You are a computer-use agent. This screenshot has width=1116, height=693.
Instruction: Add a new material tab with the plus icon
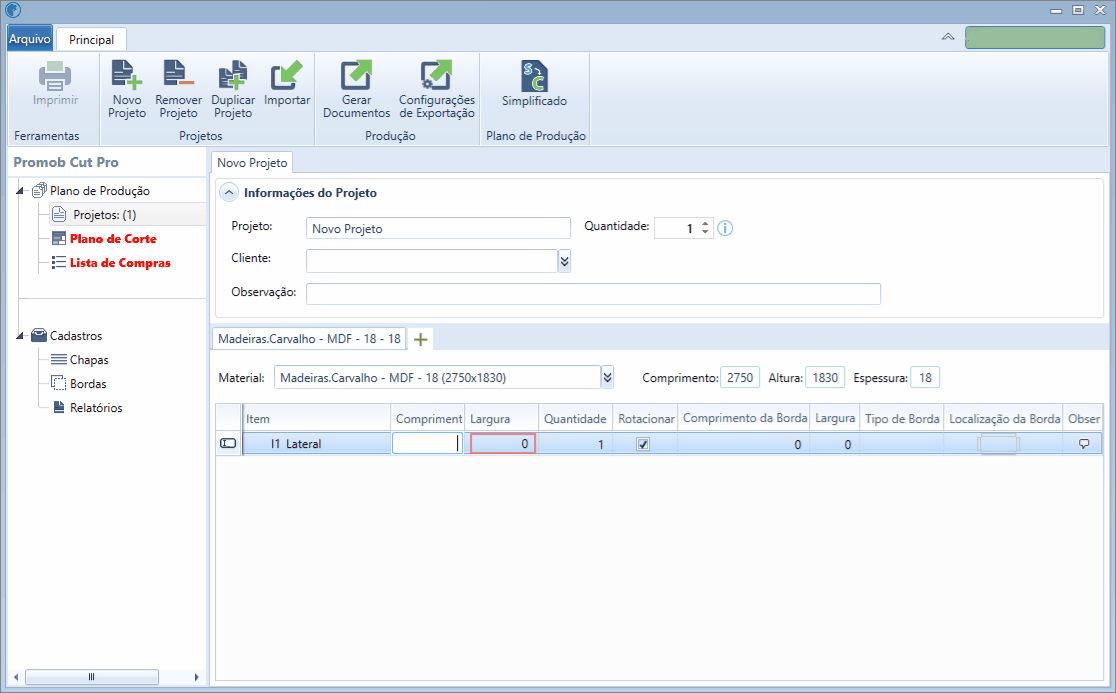pyautogui.click(x=421, y=339)
